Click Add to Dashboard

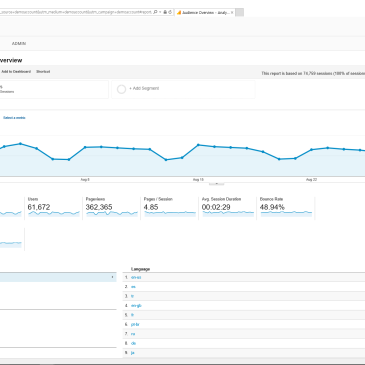[x=16, y=72]
